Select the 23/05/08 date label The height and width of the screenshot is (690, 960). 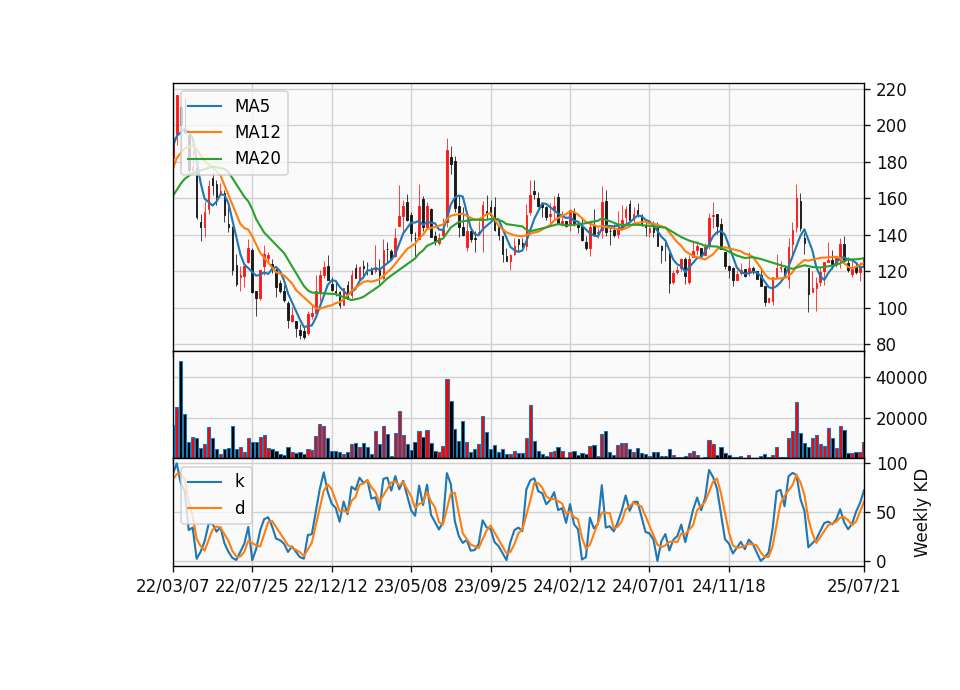tap(411, 586)
